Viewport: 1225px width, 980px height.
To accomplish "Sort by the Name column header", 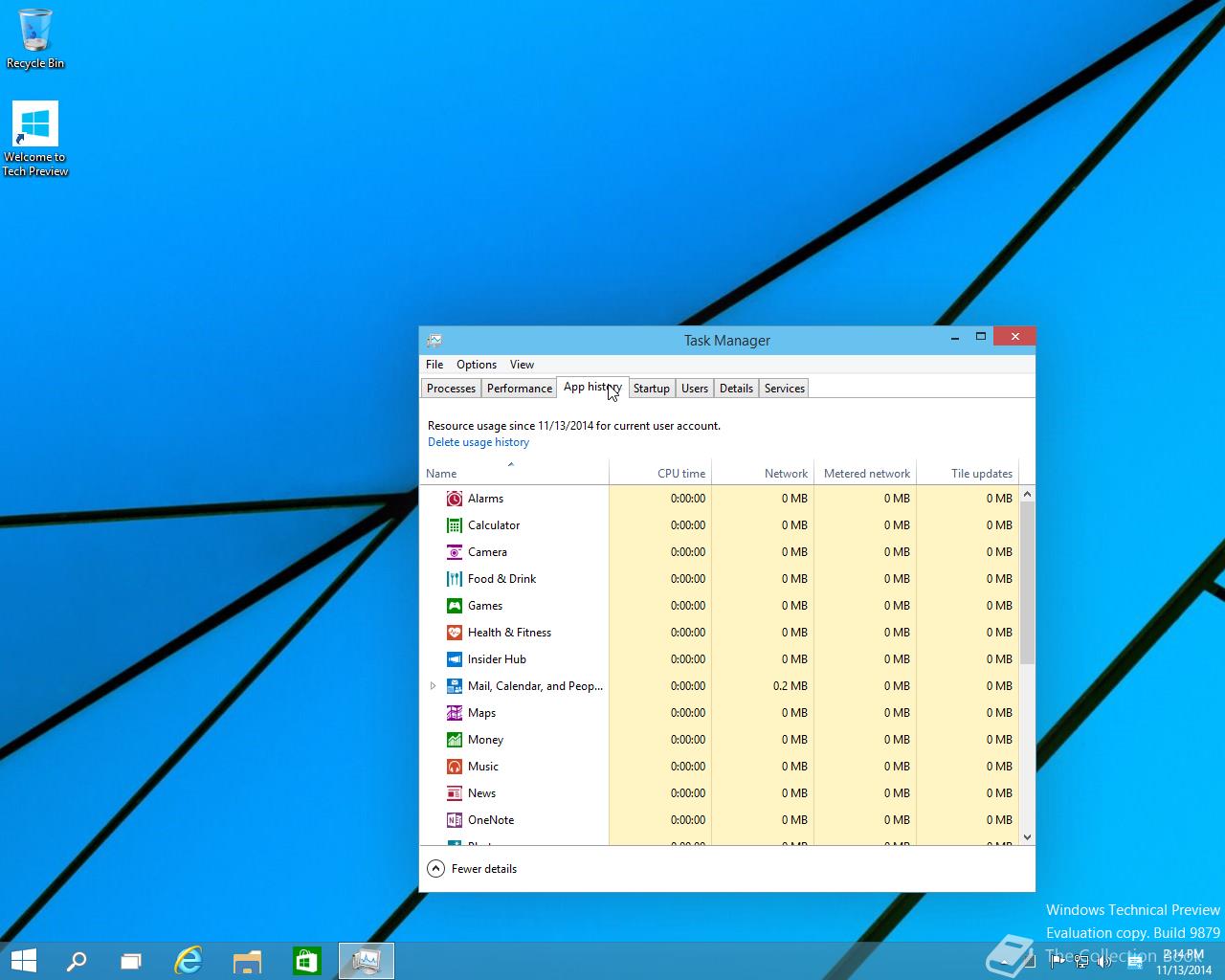I will tap(514, 472).
